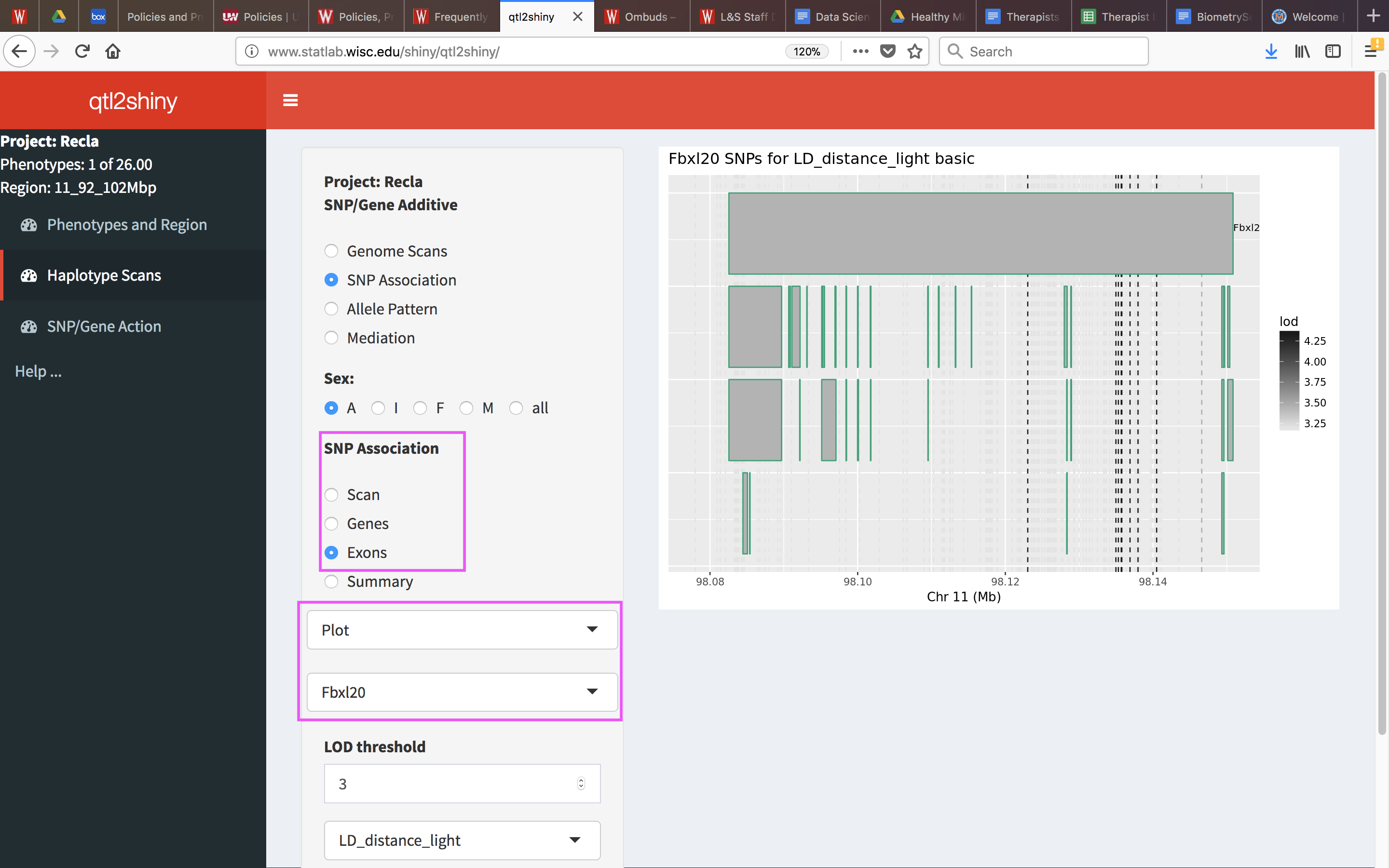Switch to the first pinned W tab

(x=19, y=17)
